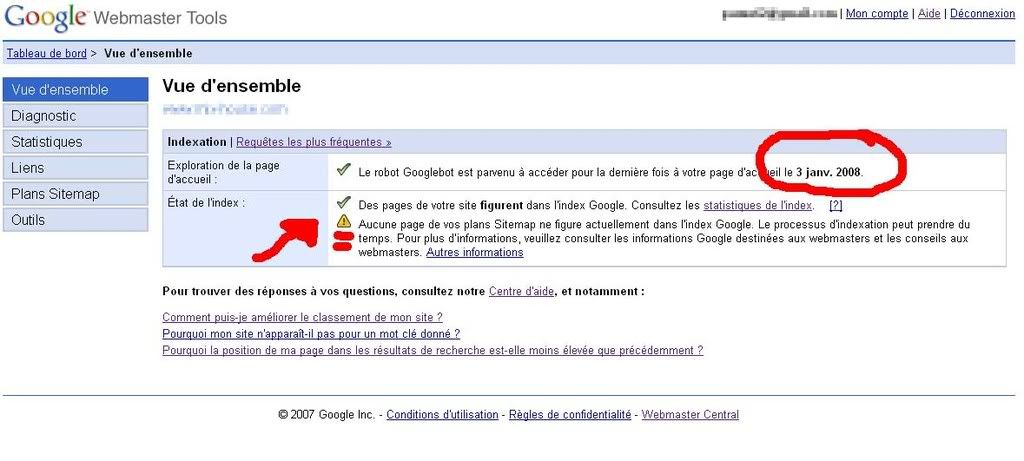
Task: Open 'Centre d'aide' link
Action: point(522,291)
